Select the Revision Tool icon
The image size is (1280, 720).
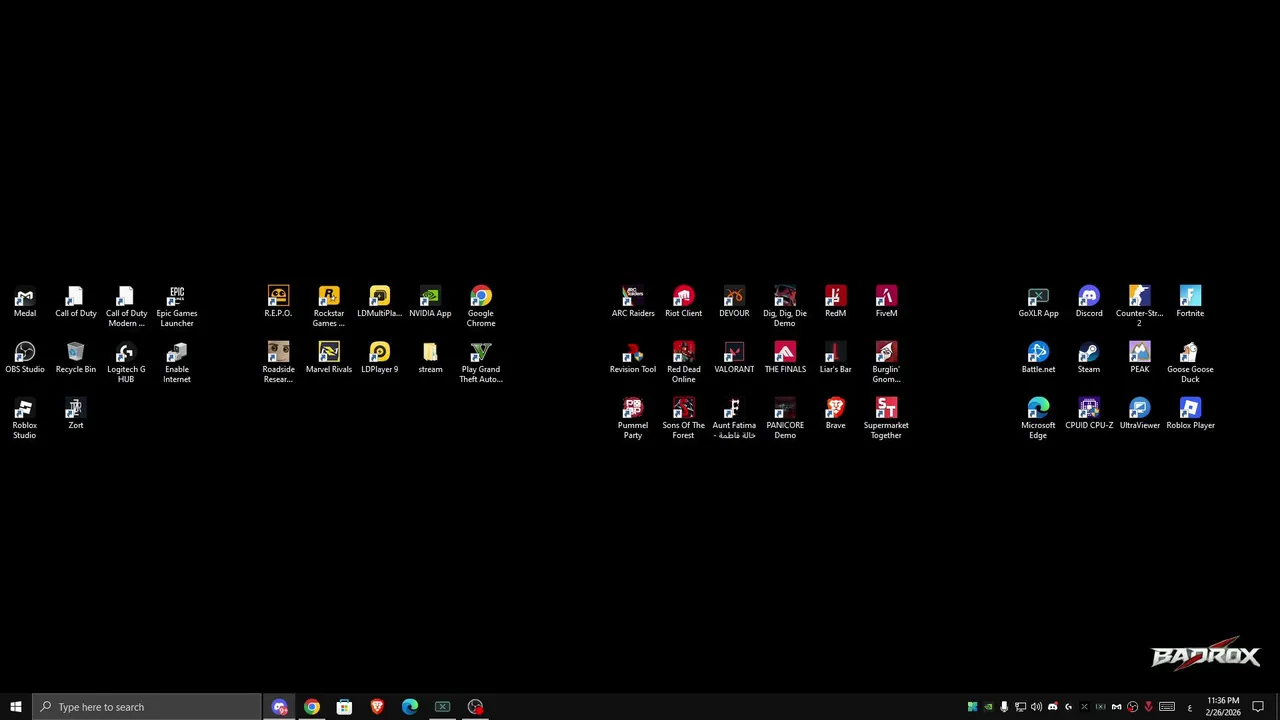[x=633, y=359]
